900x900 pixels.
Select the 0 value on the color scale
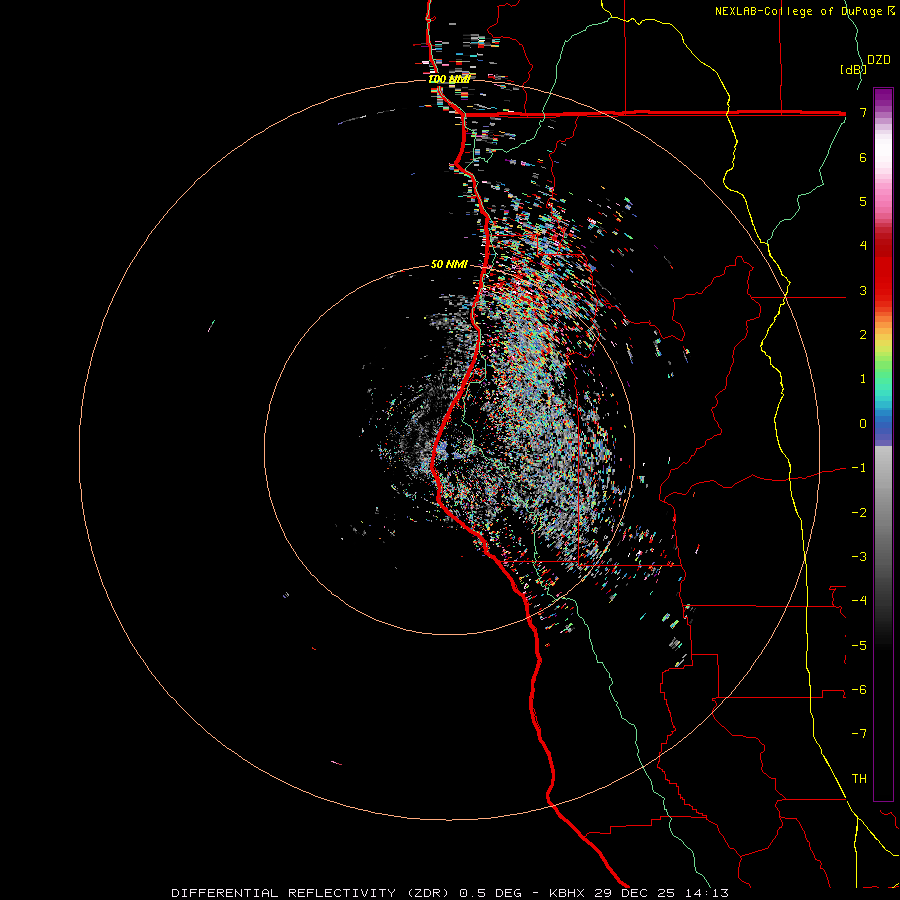pyautogui.click(x=863, y=424)
